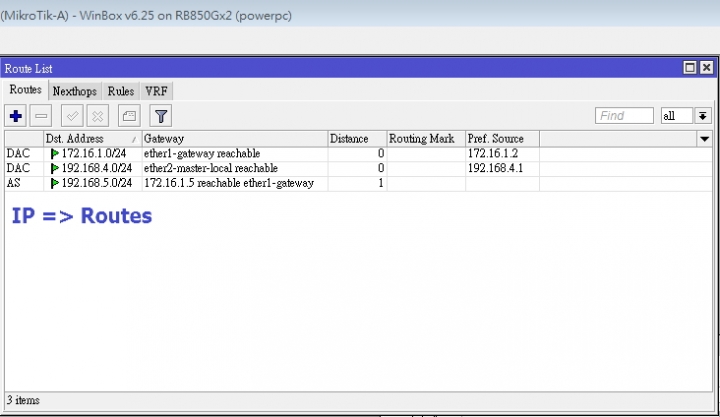This screenshot has height=417, width=720.
Task: Click the remove route minus button
Action: 41,116
